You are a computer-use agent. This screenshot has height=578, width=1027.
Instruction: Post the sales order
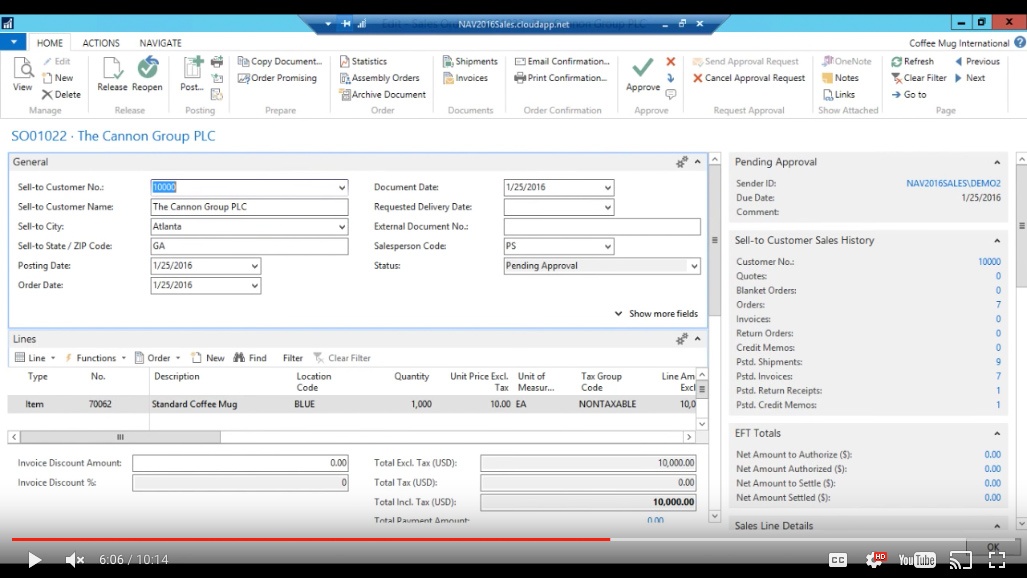(192, 75)
